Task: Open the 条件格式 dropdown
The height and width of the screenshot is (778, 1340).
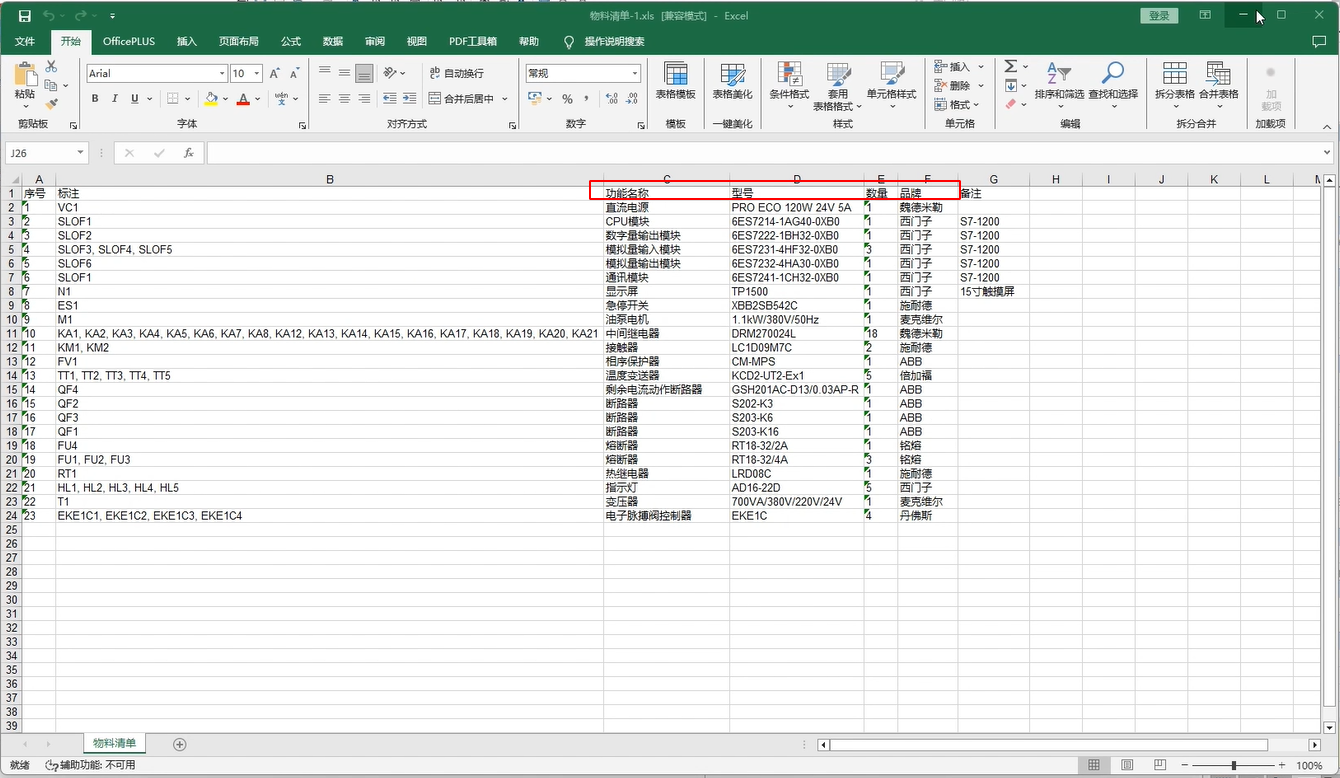Action: pyautogui.click(x=788, y=87)
